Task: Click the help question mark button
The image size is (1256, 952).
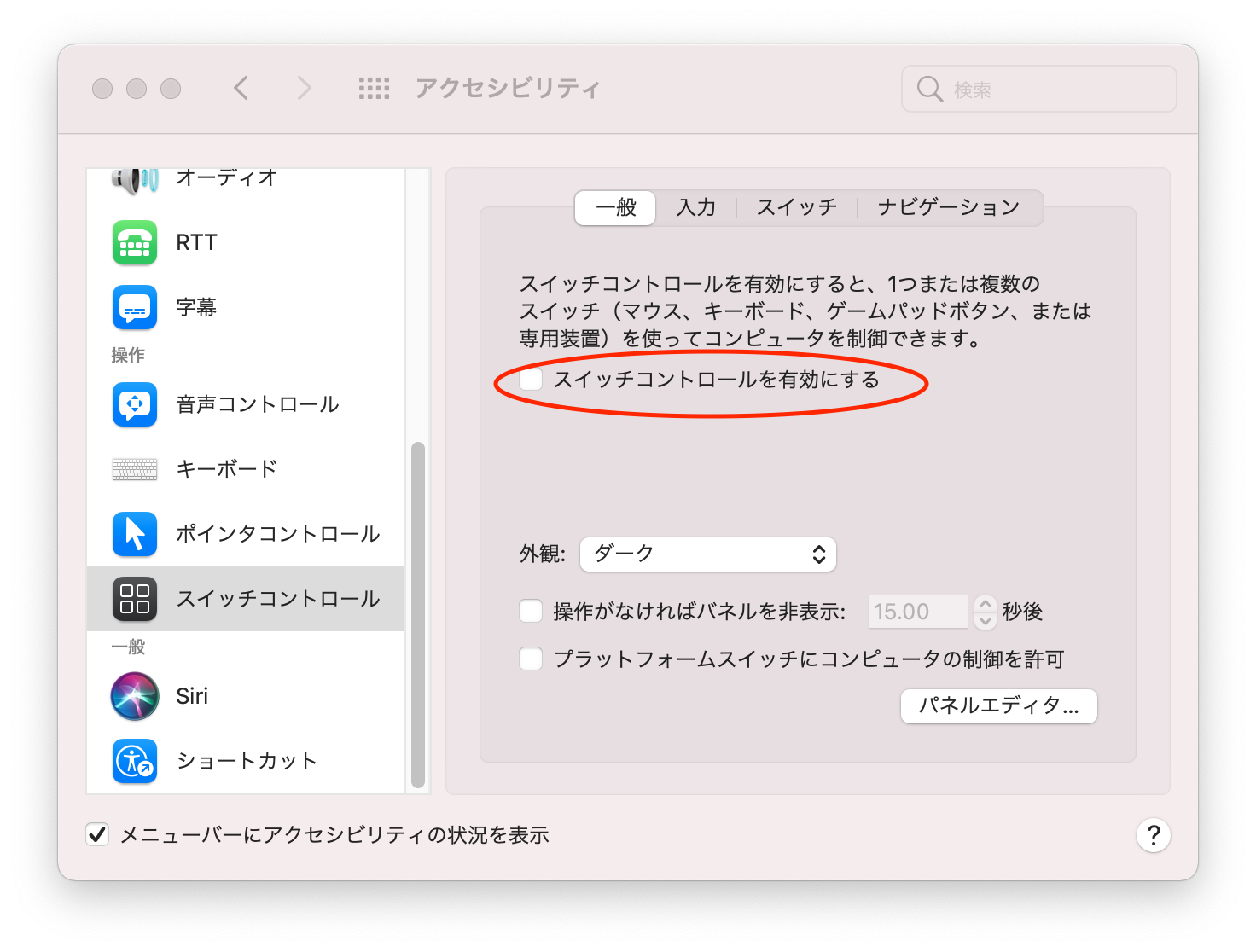Action: tap(1154, 835)
